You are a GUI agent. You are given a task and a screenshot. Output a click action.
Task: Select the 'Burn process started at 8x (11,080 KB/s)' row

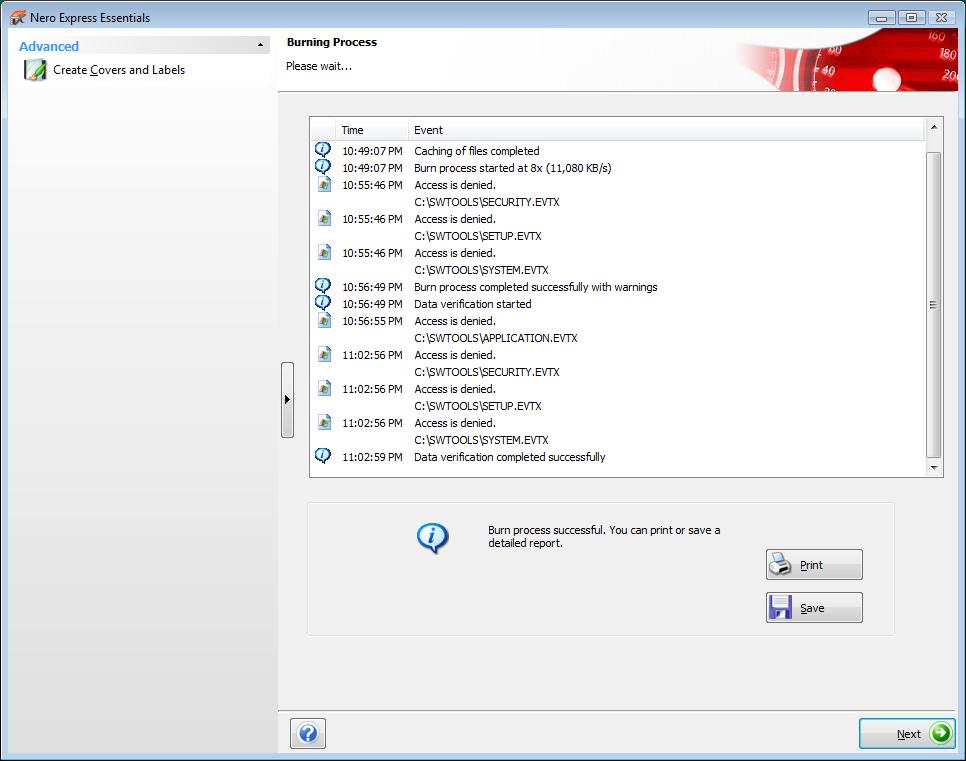click(x=513, y=168)
